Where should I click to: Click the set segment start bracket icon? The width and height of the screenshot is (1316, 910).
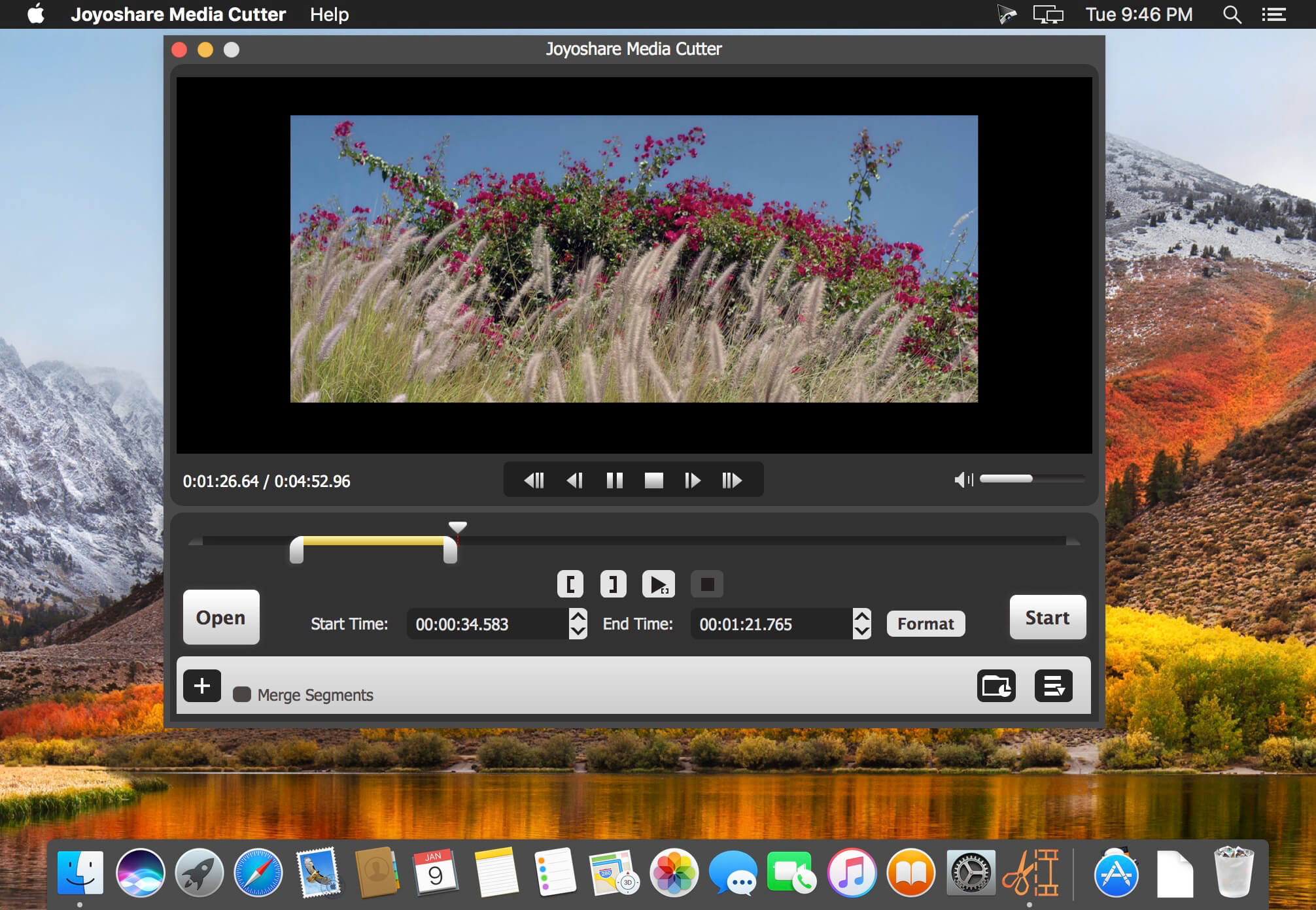570,584
